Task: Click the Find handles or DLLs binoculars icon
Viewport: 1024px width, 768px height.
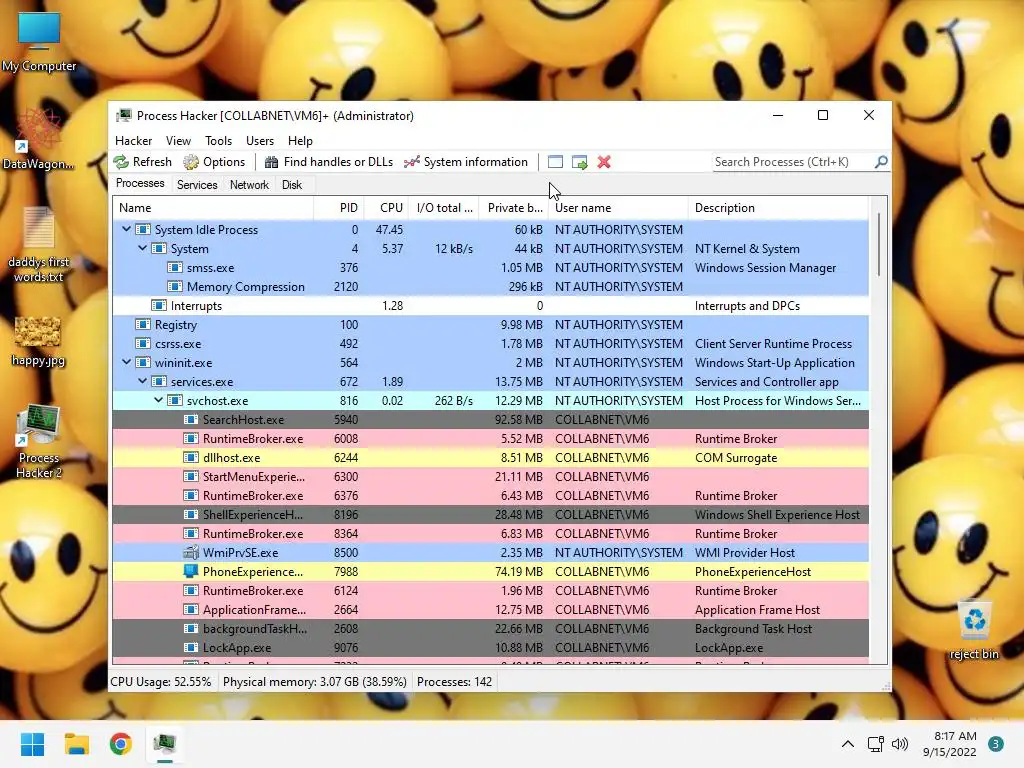Action: click(272, 162)
